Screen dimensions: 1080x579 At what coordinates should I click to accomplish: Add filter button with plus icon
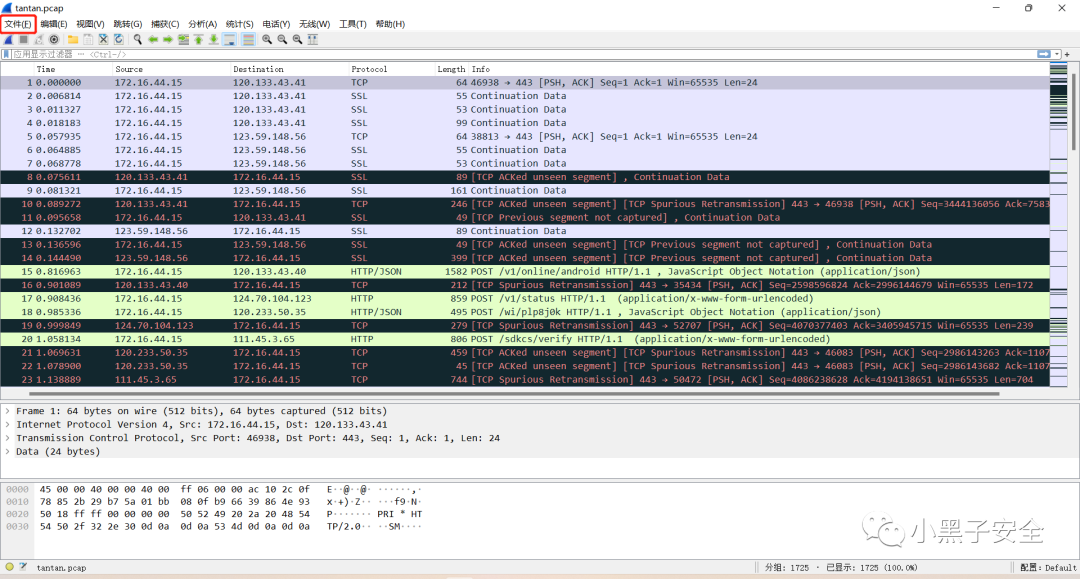1068,54
